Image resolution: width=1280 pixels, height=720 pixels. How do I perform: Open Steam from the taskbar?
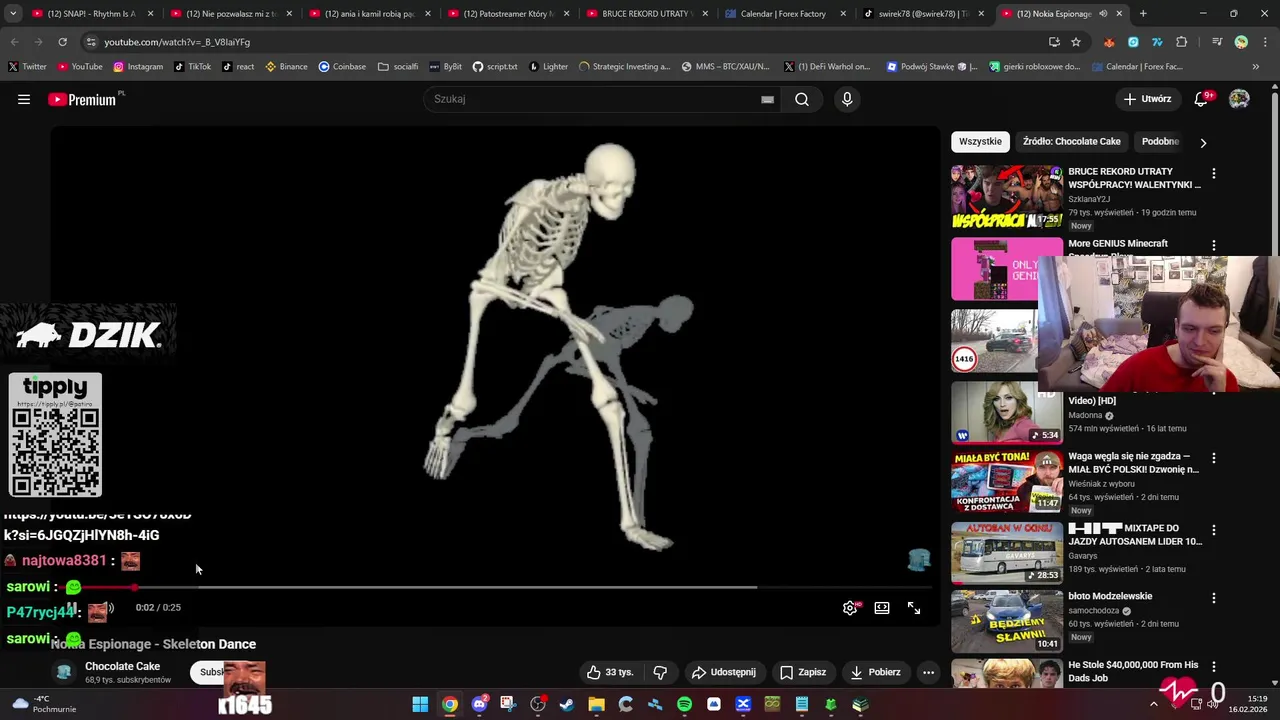[567, 704]
